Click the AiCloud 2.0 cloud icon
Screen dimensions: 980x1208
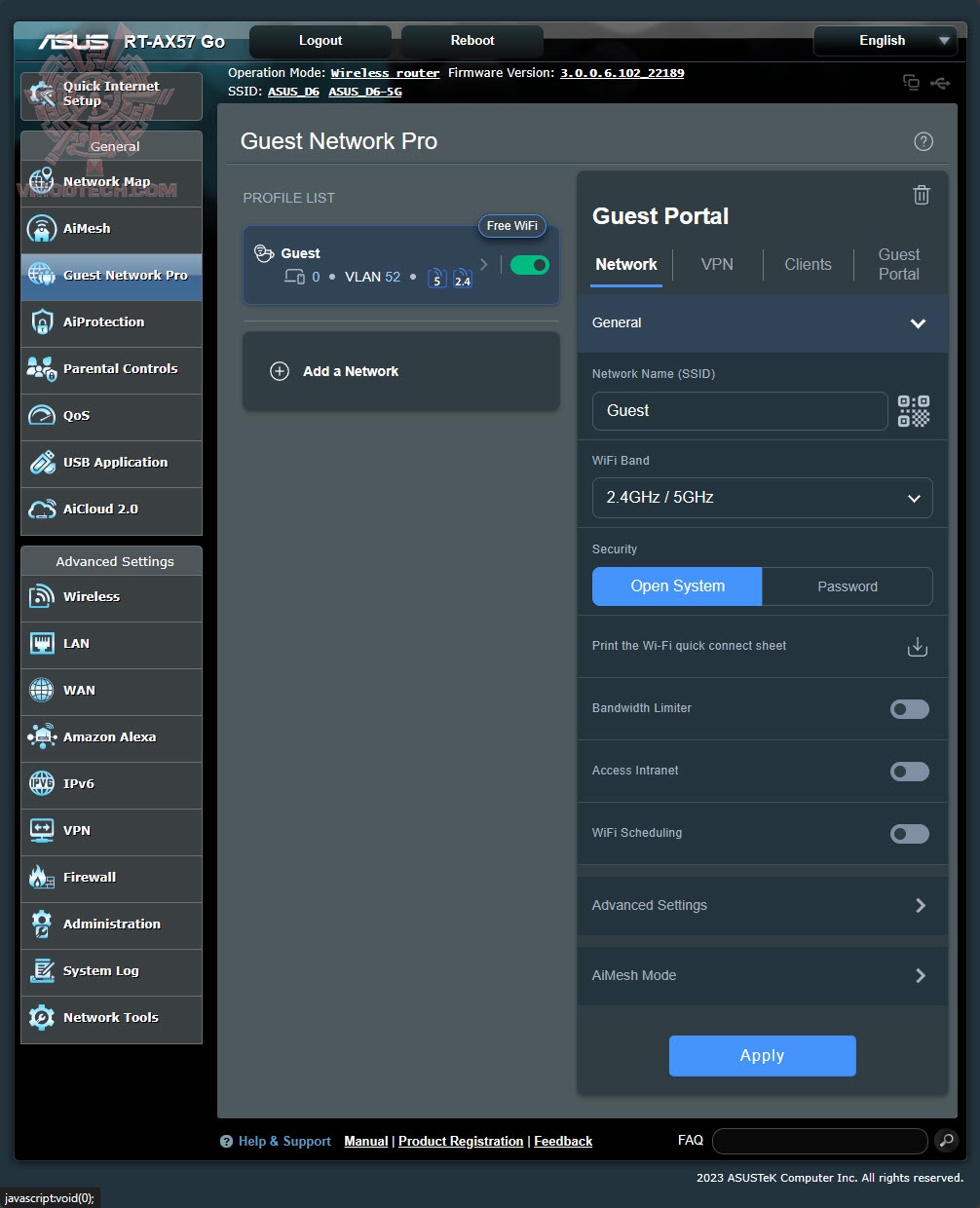pyautogui.click(x=42, y=509)
